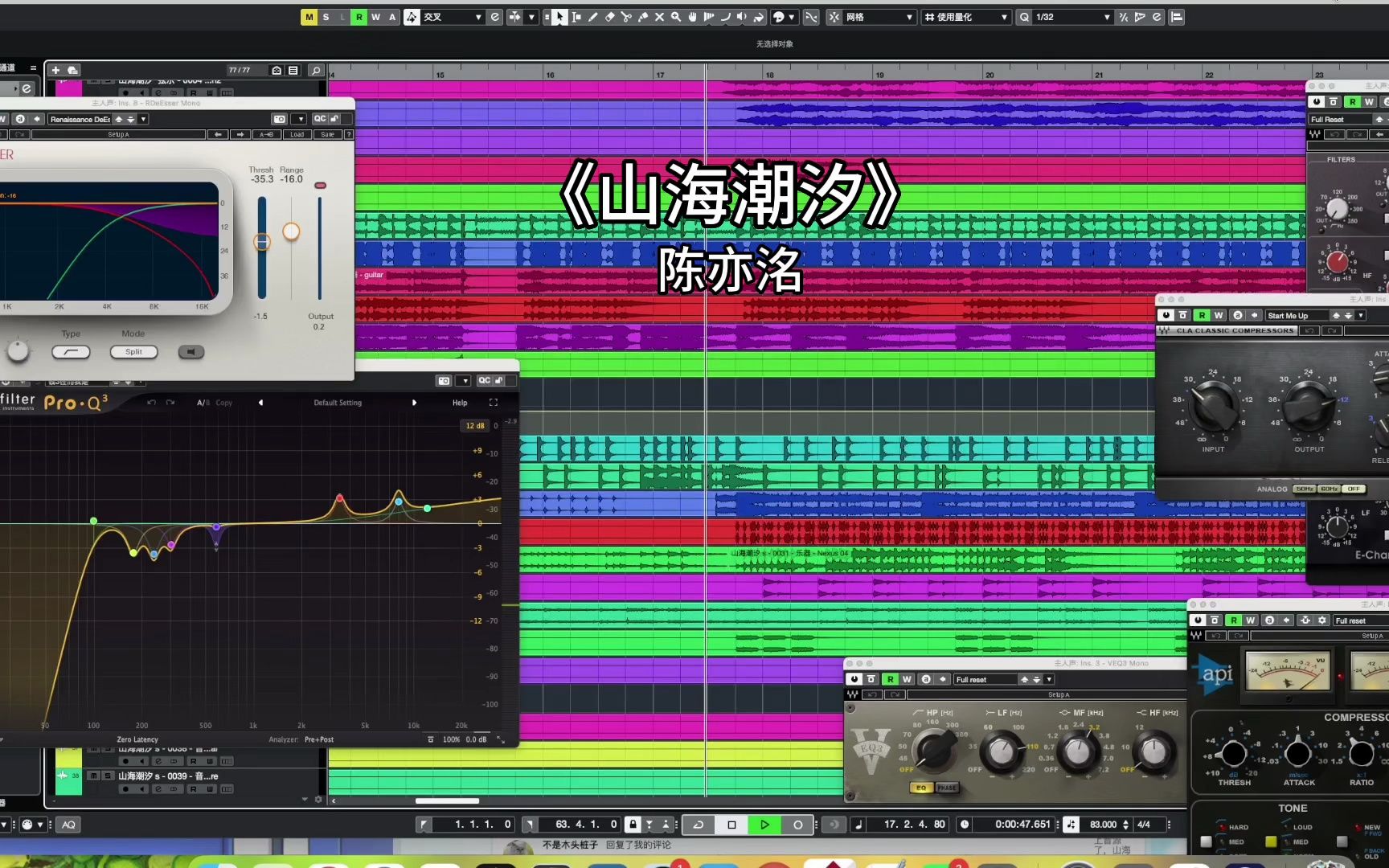Click RDeEsser Save button
Viewport: 1389px width, 868px height.
click(327, 134)
